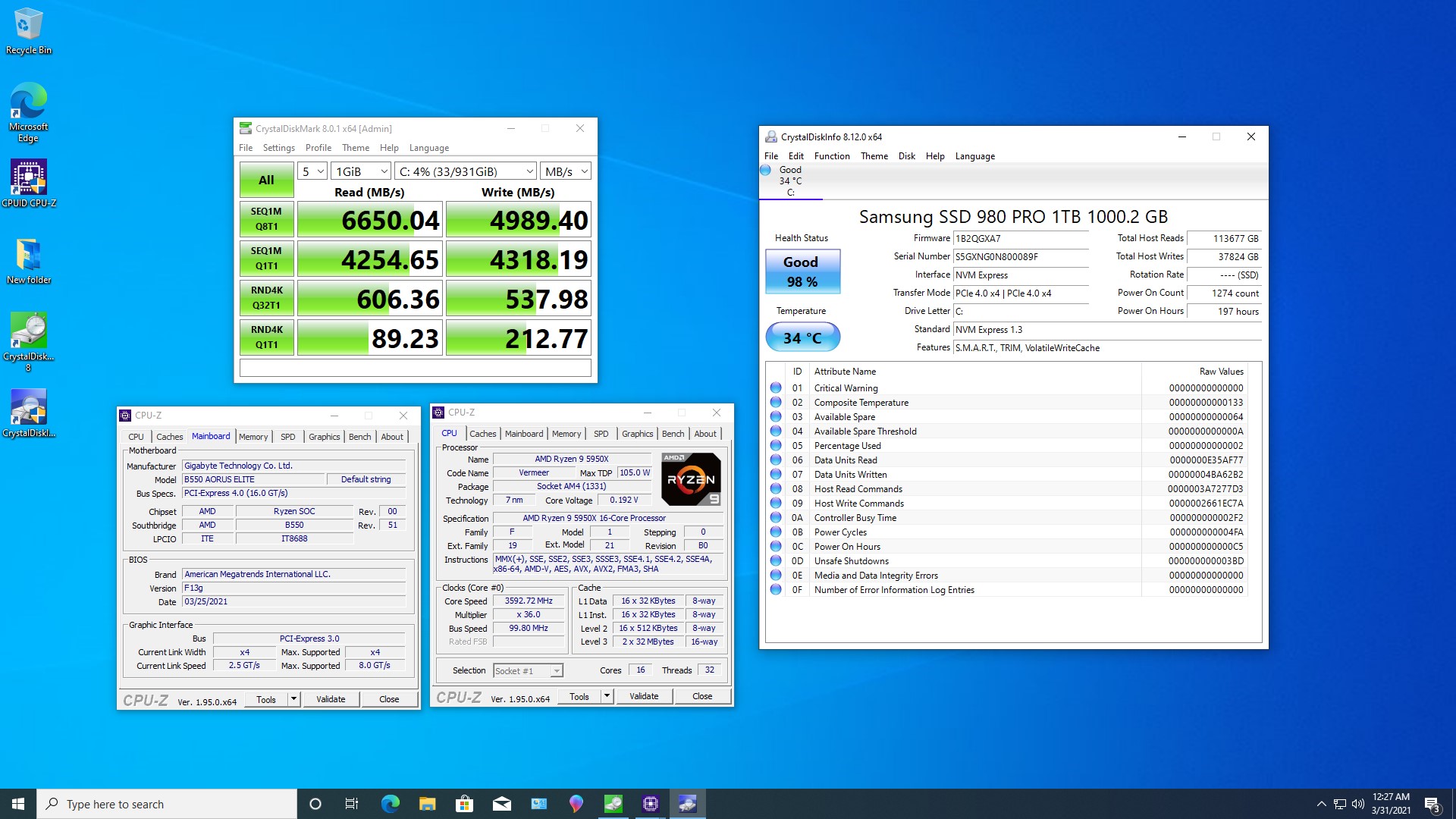Open test size dropdown showing 1GiB
1456x819 pixels.
tap(361, 172)
